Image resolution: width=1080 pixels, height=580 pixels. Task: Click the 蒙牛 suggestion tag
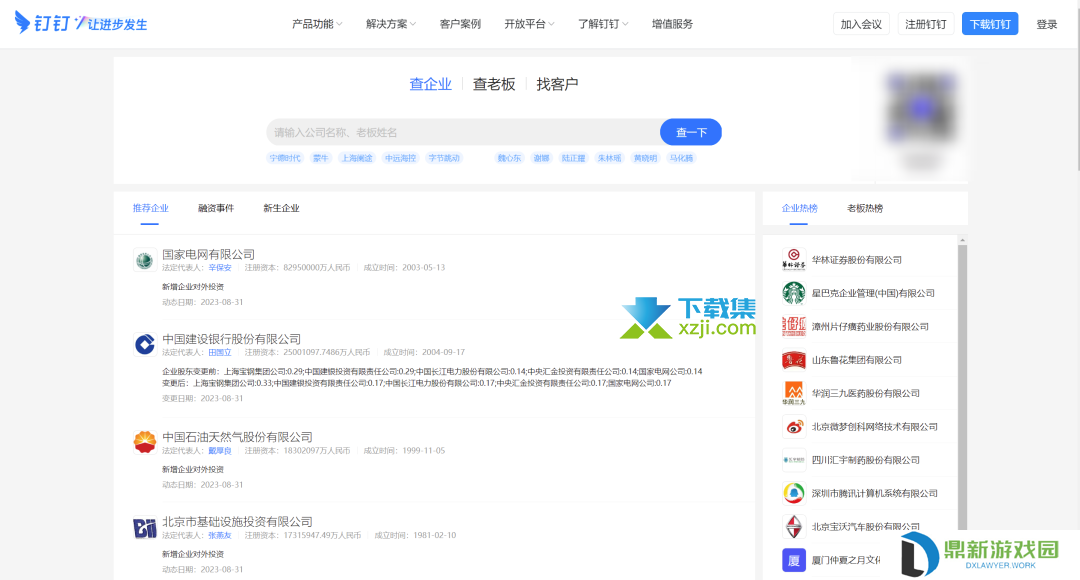pyautogui.click(x=320, y=158)
